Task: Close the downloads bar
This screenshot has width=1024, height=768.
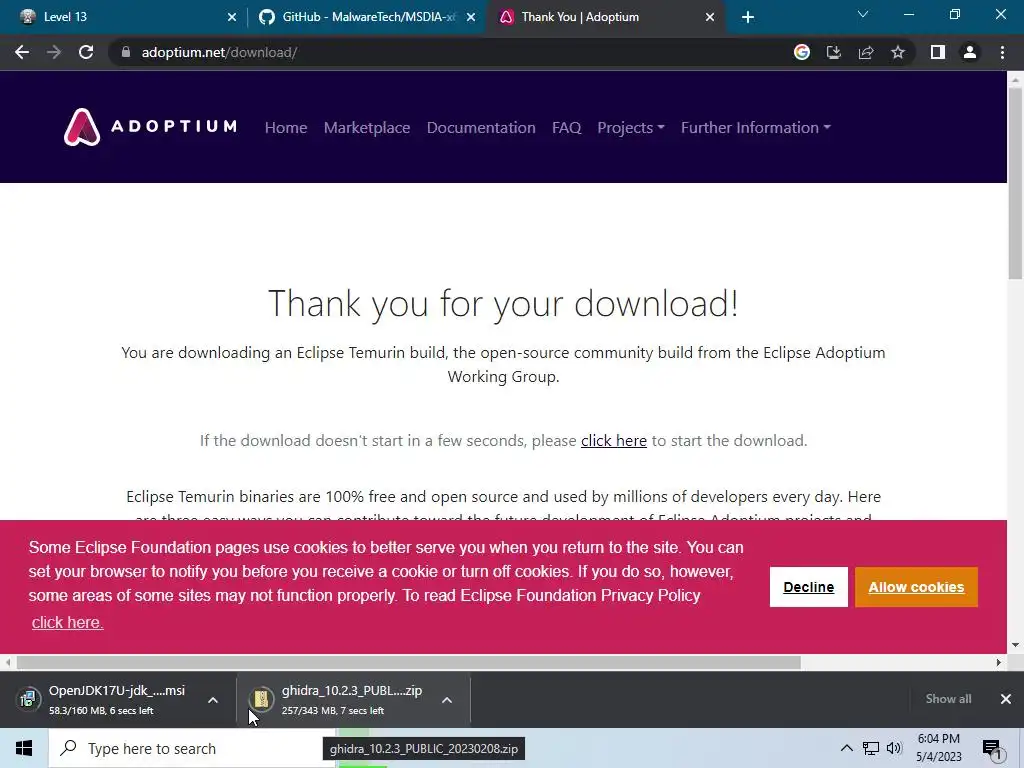Action: [1006, 699]
